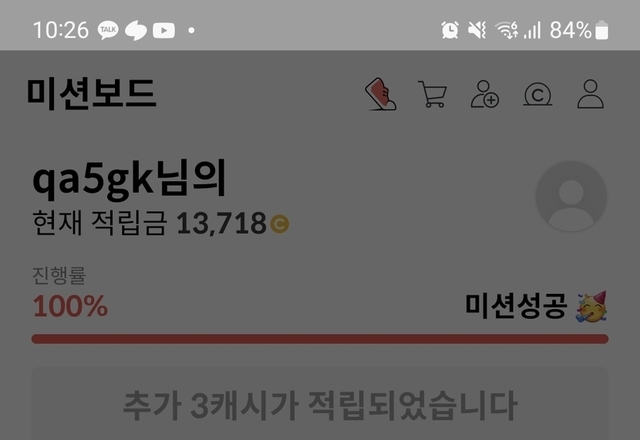This screenshot has width=640, height=440.
Task: Click the red progress bar
Action: point(320,339)
